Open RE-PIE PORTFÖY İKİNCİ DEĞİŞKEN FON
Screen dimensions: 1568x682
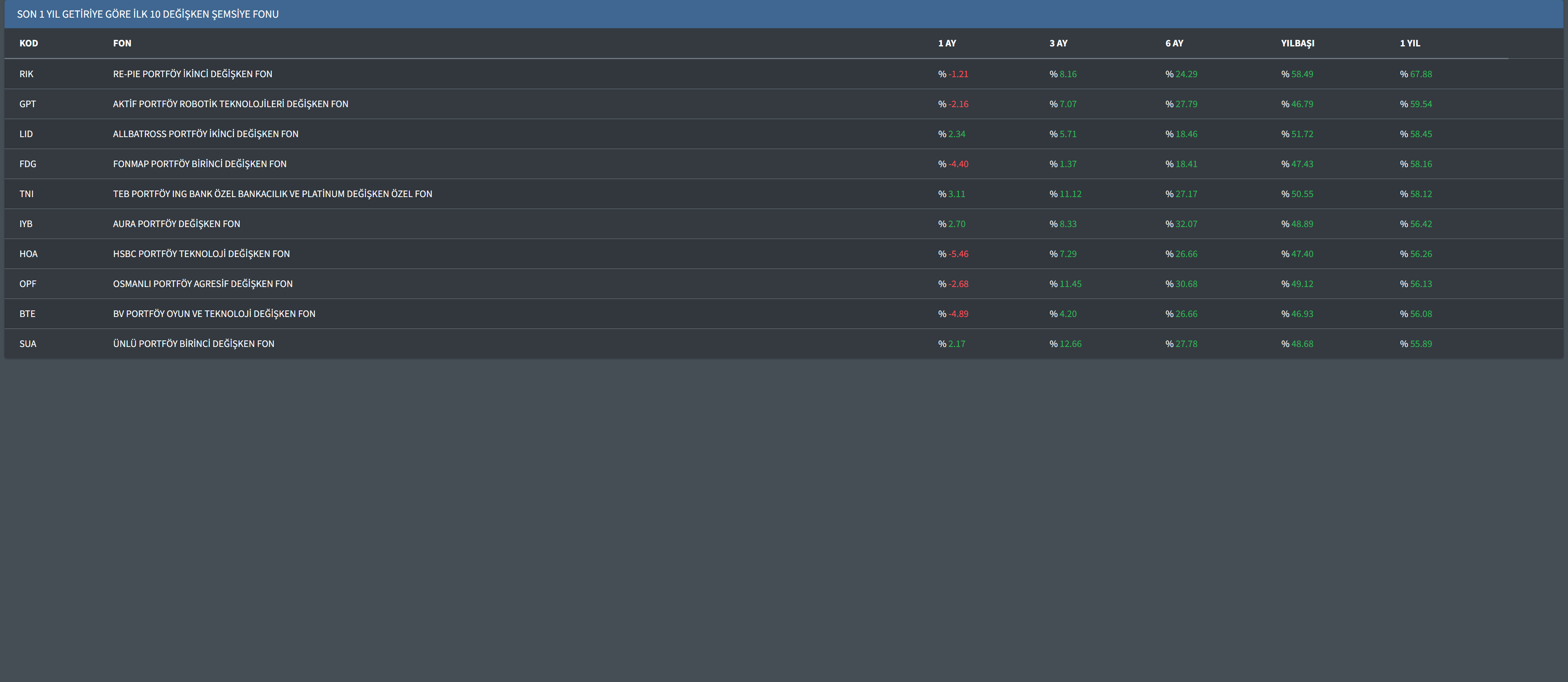(x=192, y=74)
